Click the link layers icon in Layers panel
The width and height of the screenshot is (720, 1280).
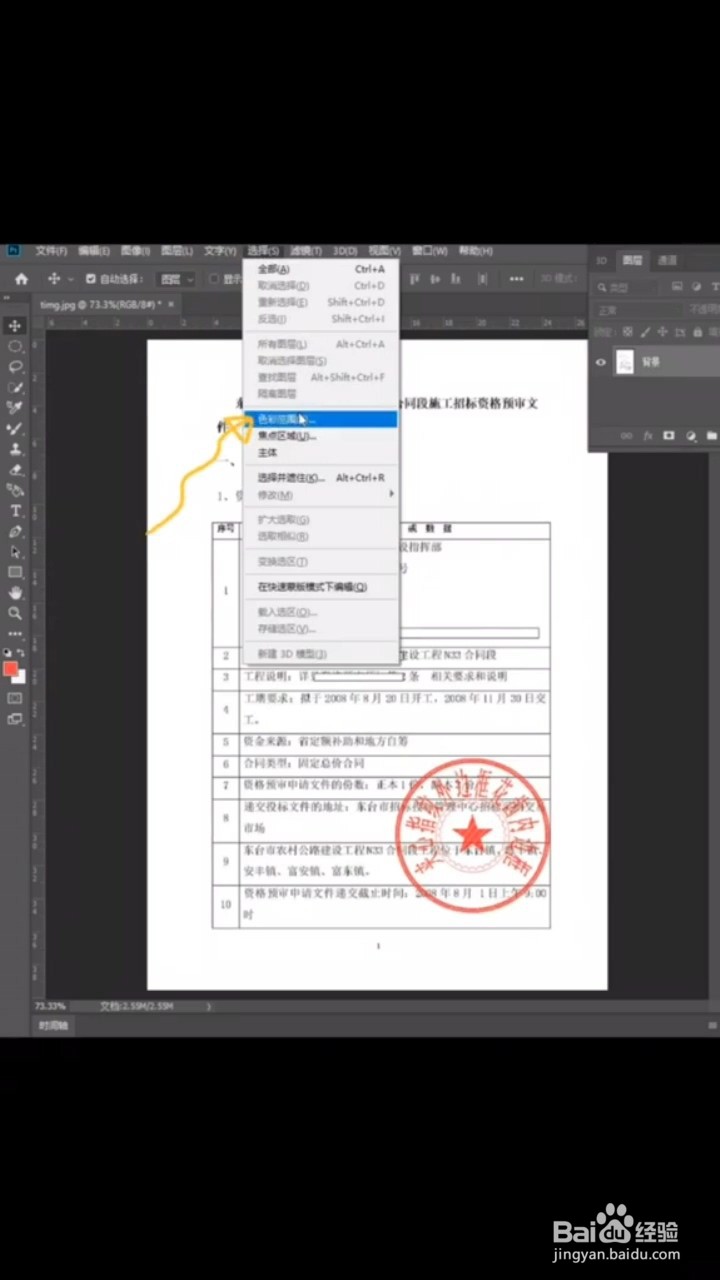pyautogui.click(x=626, y=435)
